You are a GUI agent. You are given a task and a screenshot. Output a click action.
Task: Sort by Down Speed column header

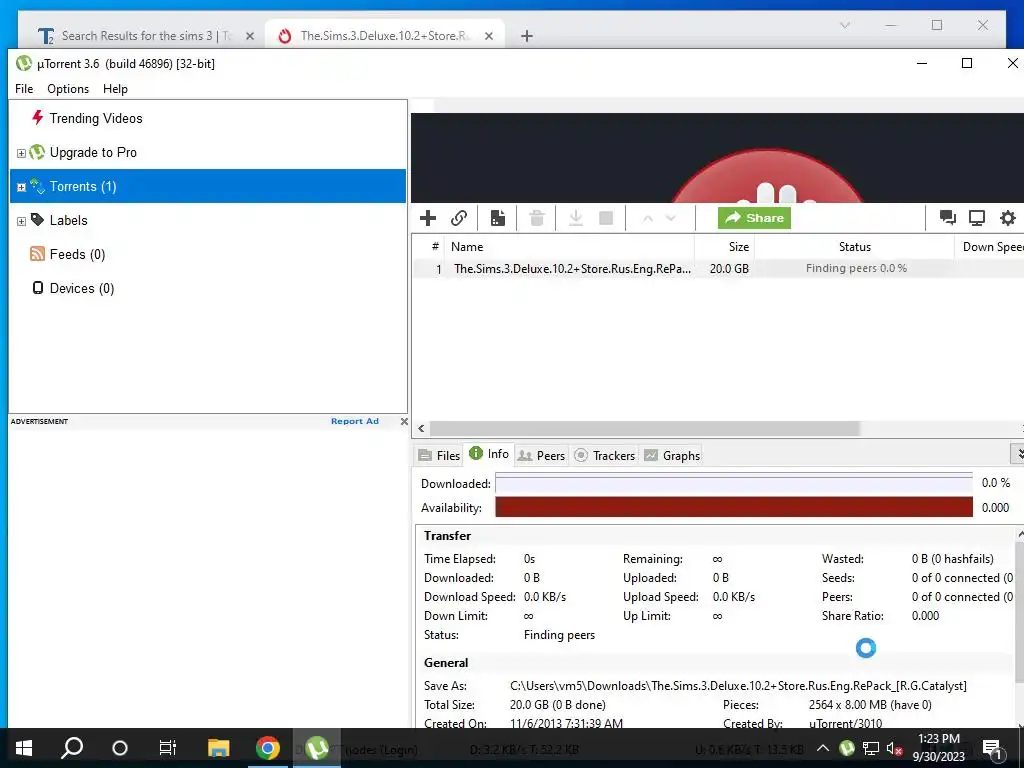point(989,247)
